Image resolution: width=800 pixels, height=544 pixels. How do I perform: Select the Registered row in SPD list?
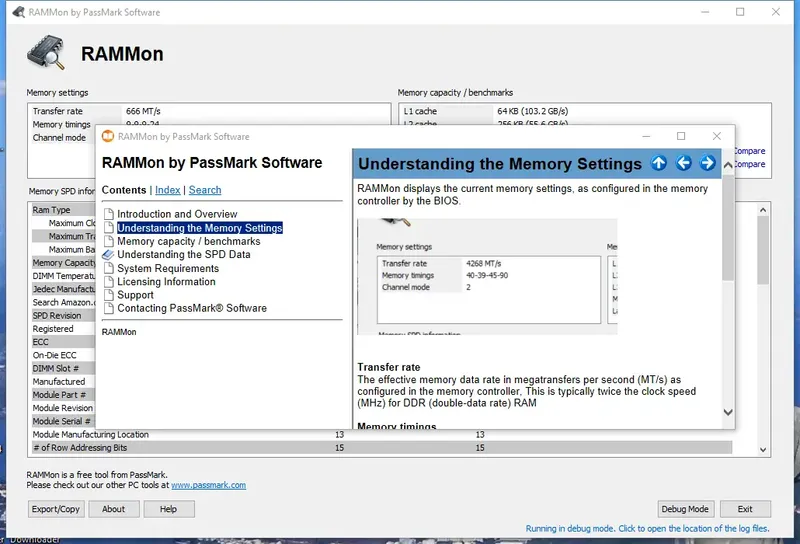click(63, 329)
